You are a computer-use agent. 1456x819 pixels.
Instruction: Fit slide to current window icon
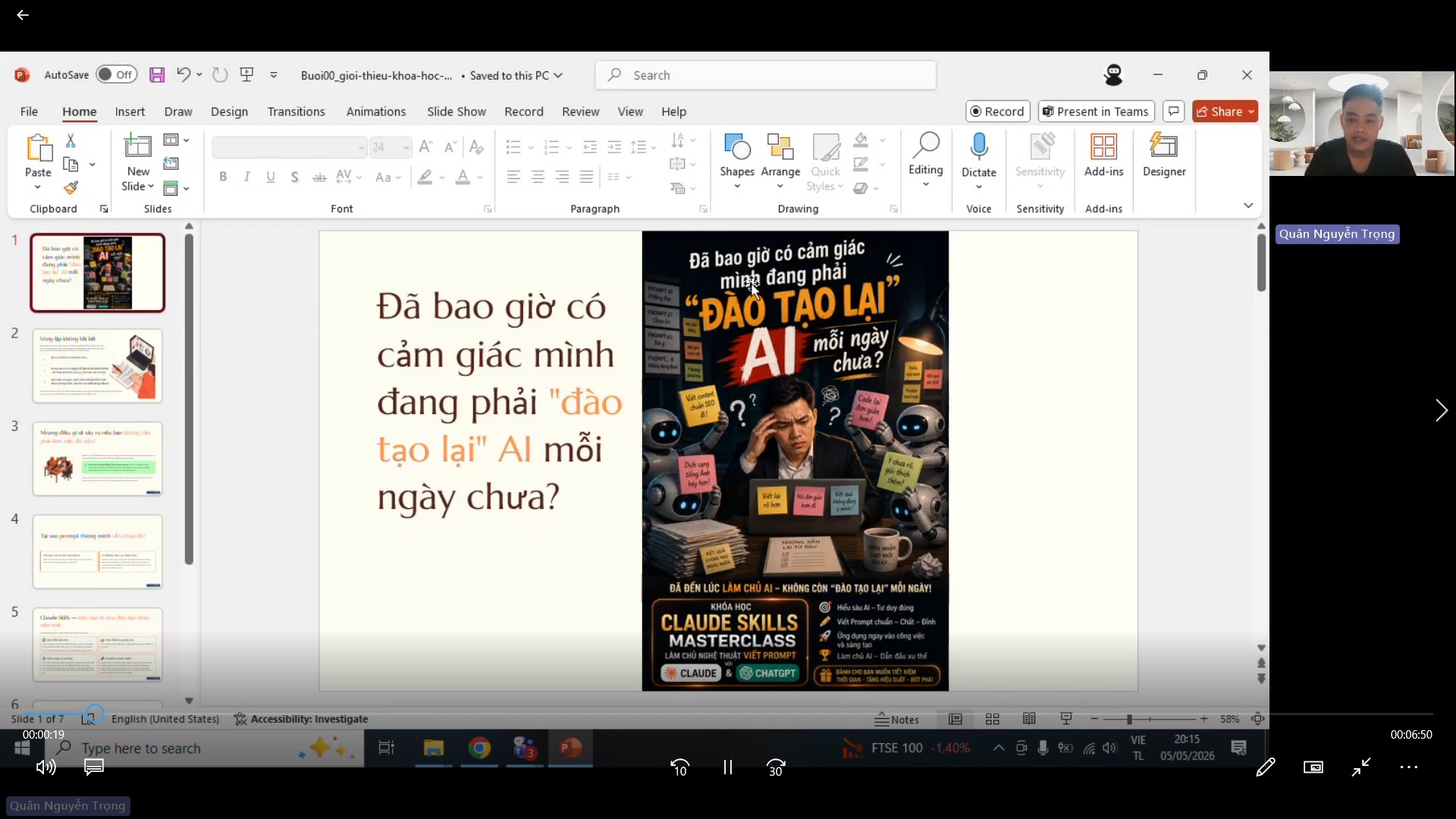coord(1258,719)
